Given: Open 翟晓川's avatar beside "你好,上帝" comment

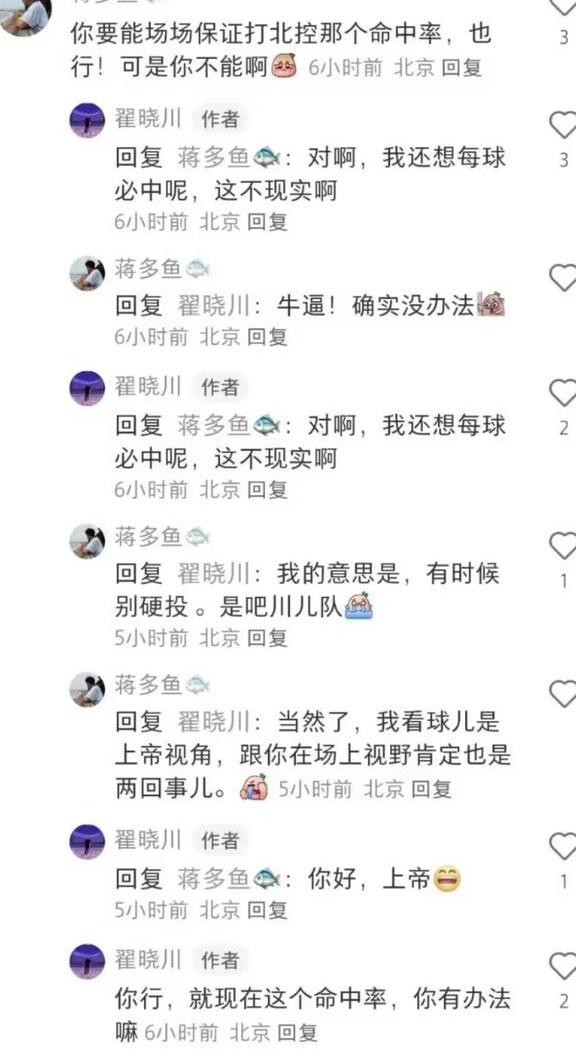Looking at the screenshot, I should pos(88,842).
